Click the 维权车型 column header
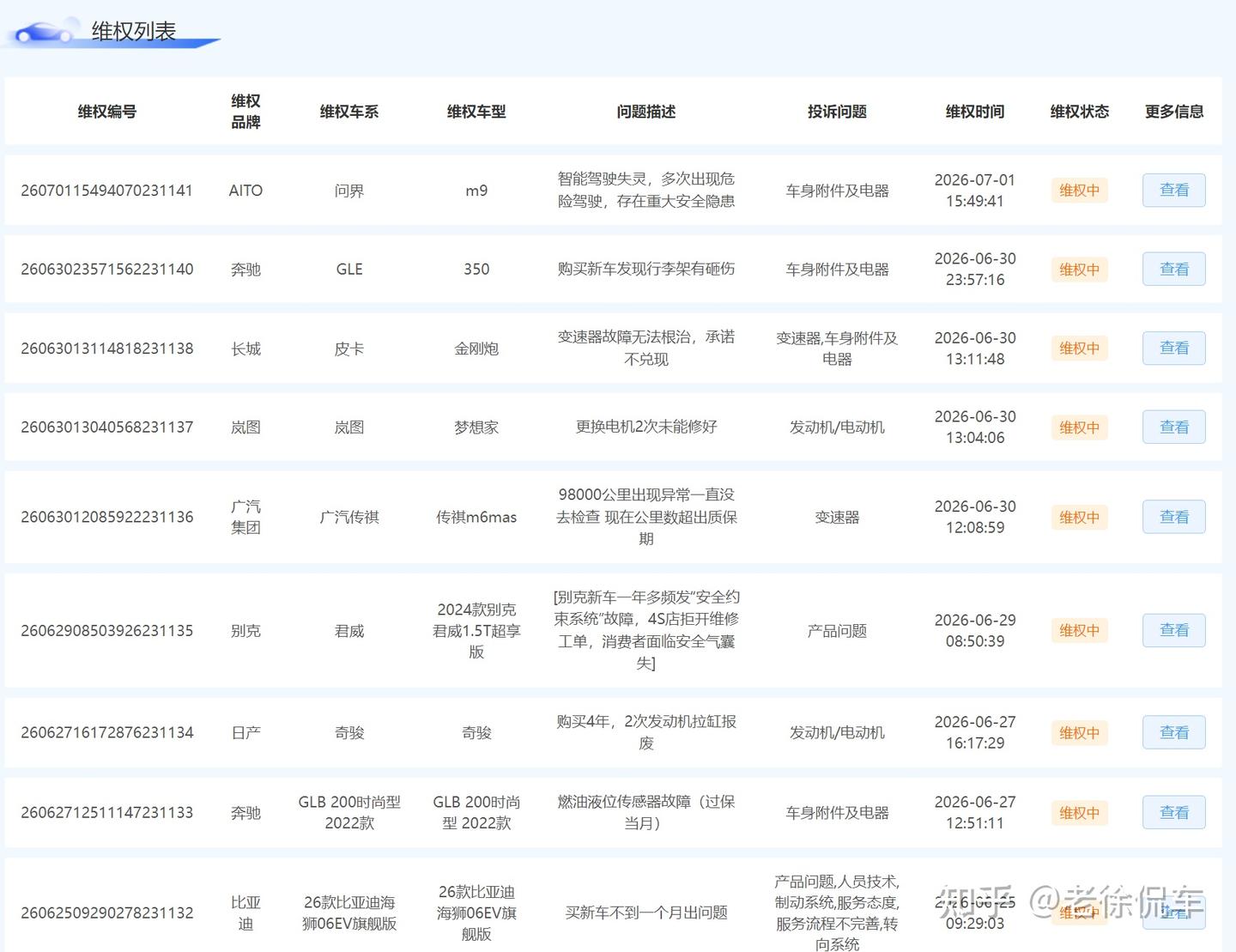Viewport: 1236px width, 952px height. pos(476,112)
